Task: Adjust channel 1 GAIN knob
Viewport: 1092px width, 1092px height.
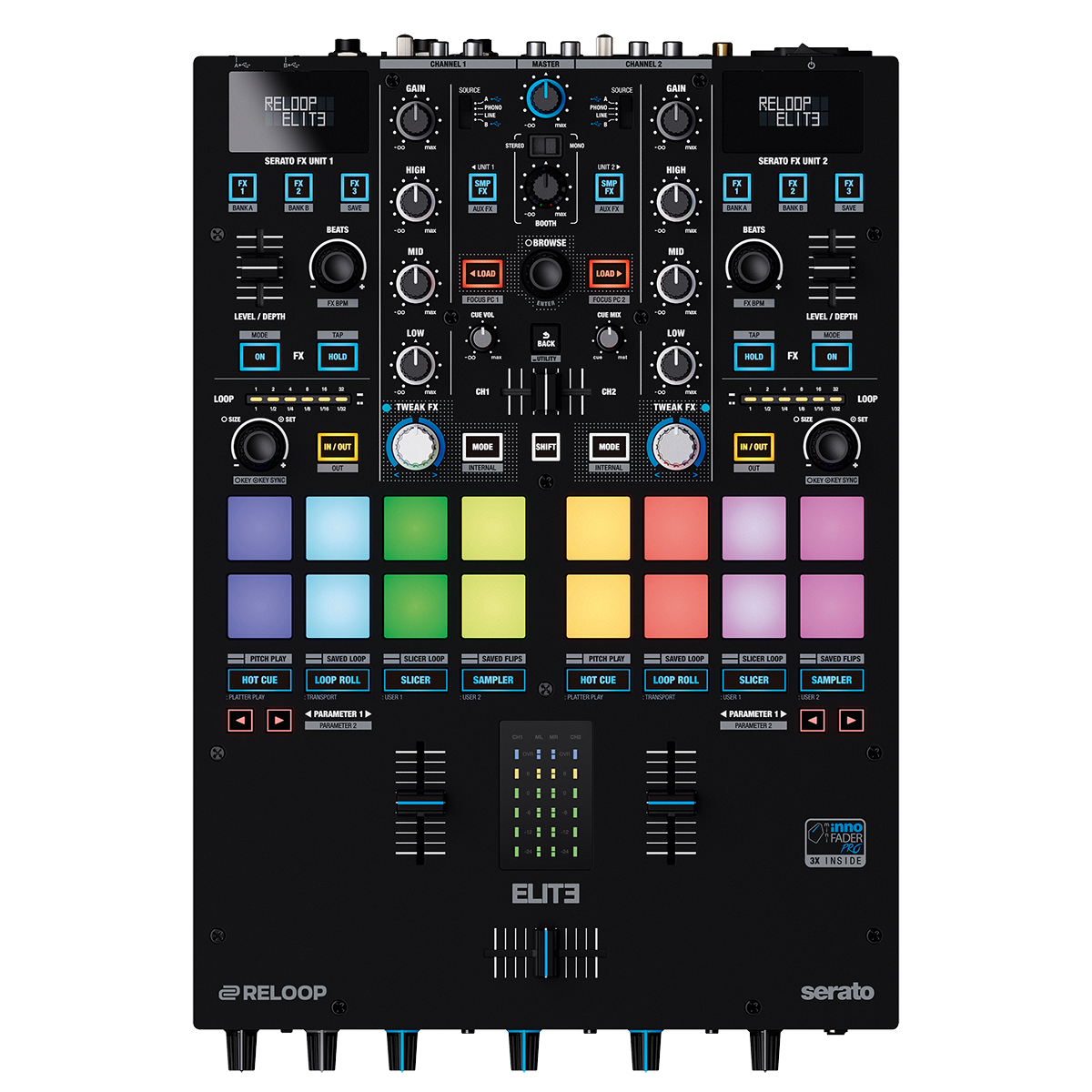Action: [416, 119]
